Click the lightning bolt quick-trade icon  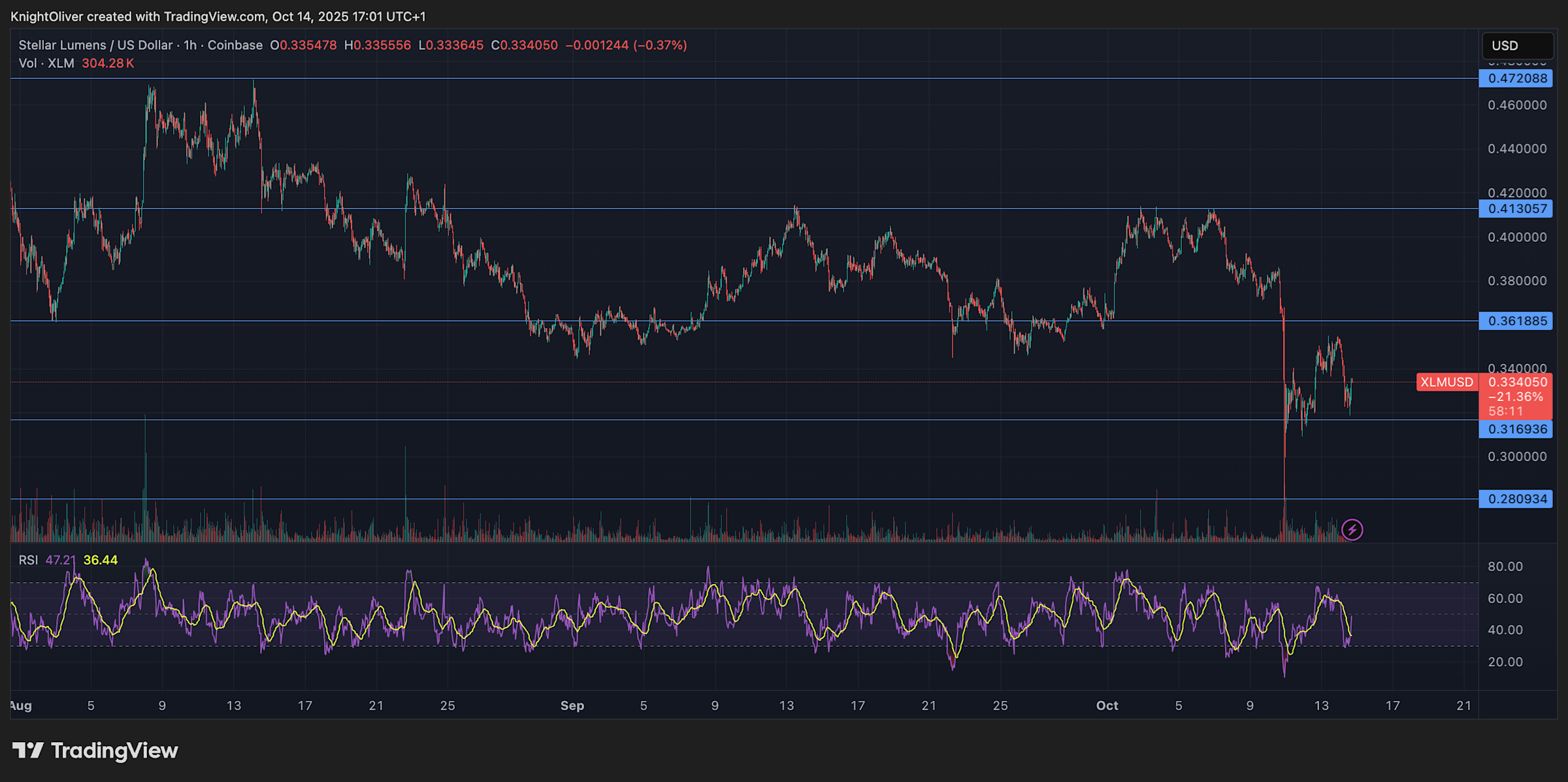[1351, 530]
